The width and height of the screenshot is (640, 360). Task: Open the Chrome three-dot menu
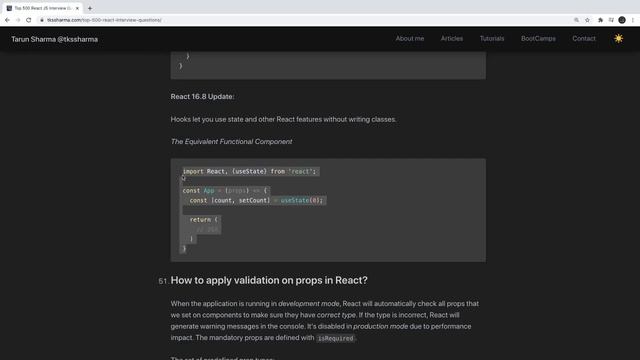633,20
